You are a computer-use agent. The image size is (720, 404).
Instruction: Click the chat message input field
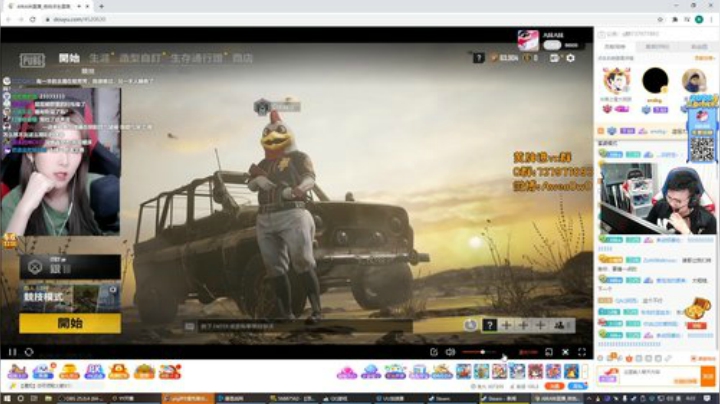[x=659, y=376]
